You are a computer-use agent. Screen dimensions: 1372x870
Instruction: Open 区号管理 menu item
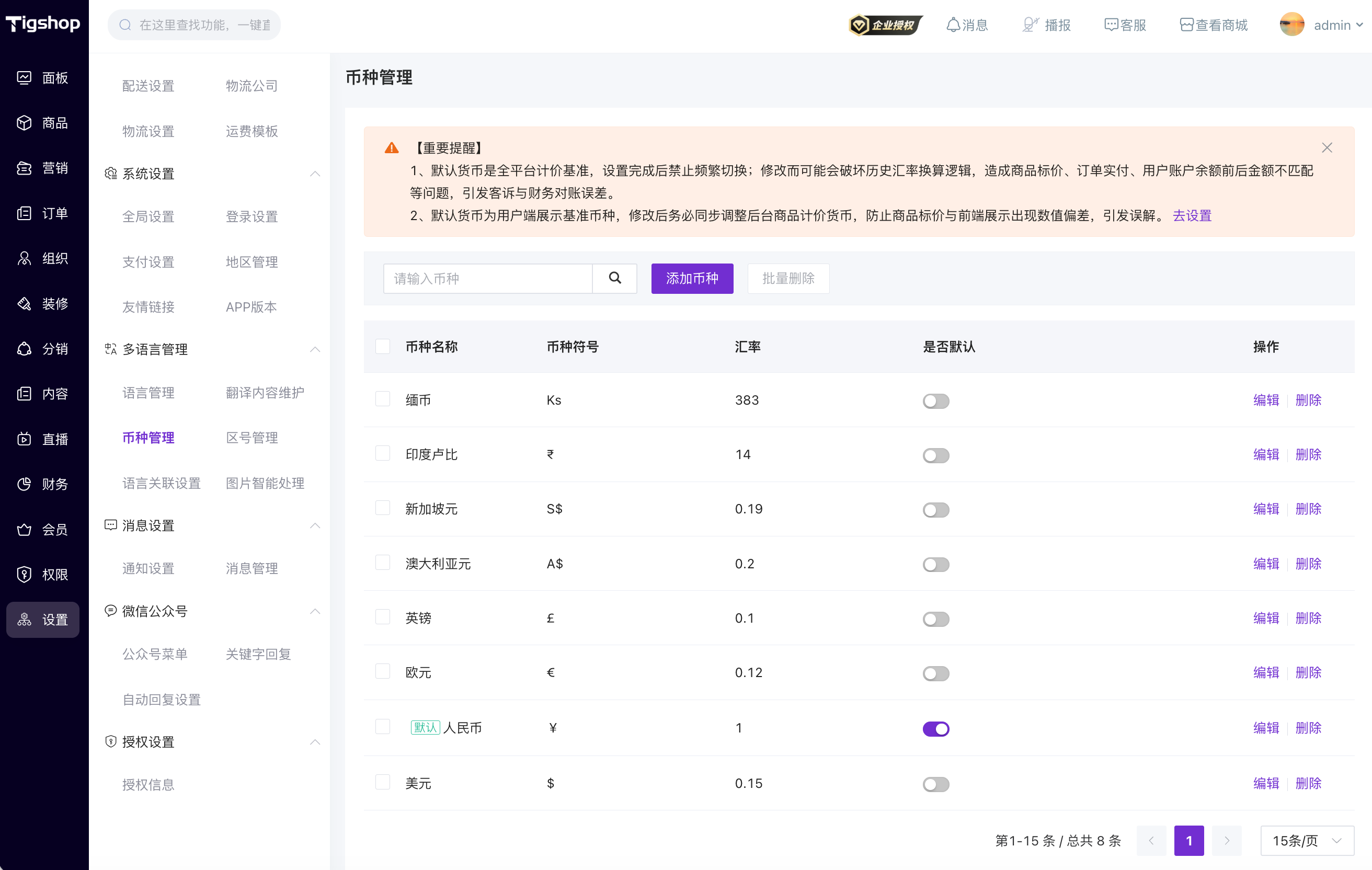(252, 438)
